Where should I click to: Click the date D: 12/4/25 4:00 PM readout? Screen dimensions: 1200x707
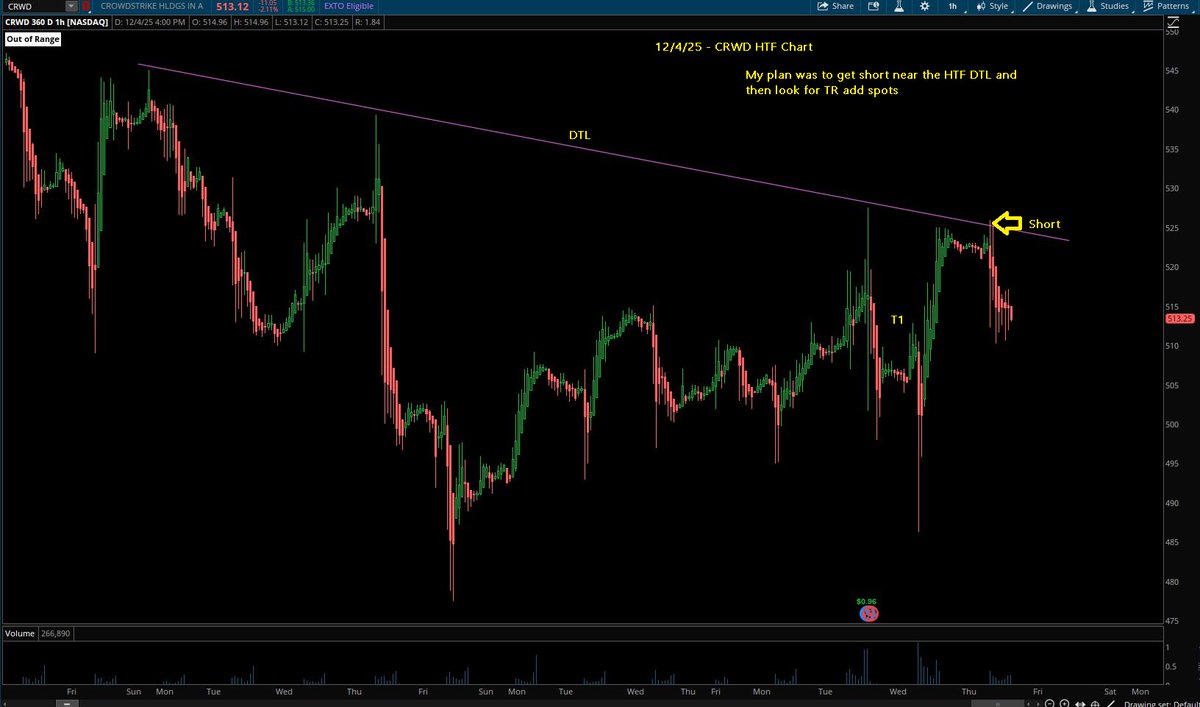pos(150,23)
